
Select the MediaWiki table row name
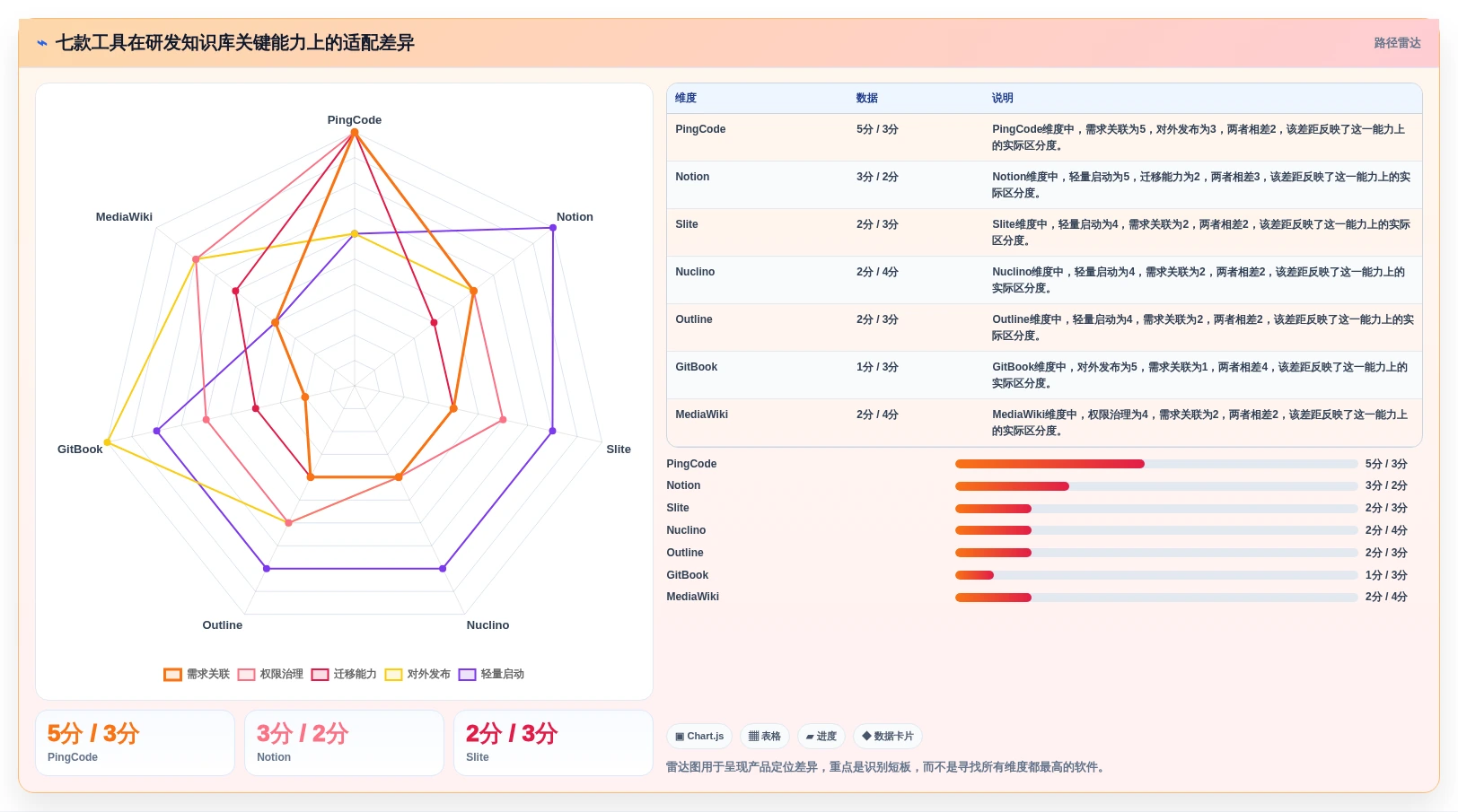pyautogui.click(x=702, y=415)
